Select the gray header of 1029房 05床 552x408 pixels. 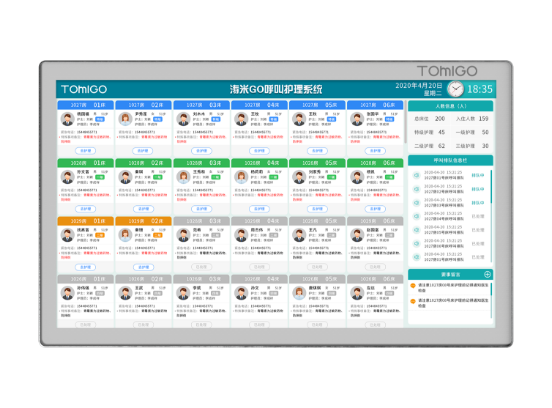click(318, 221)
